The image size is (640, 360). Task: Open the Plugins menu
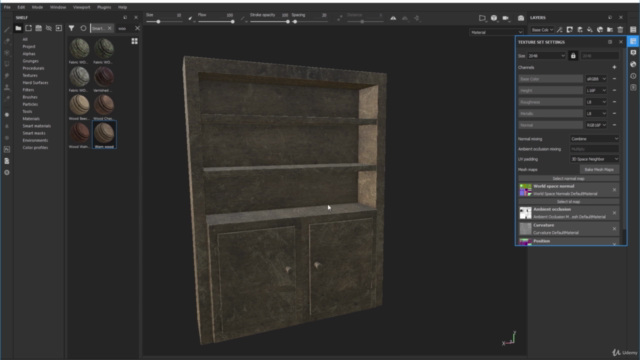click(x=104, y=7)
